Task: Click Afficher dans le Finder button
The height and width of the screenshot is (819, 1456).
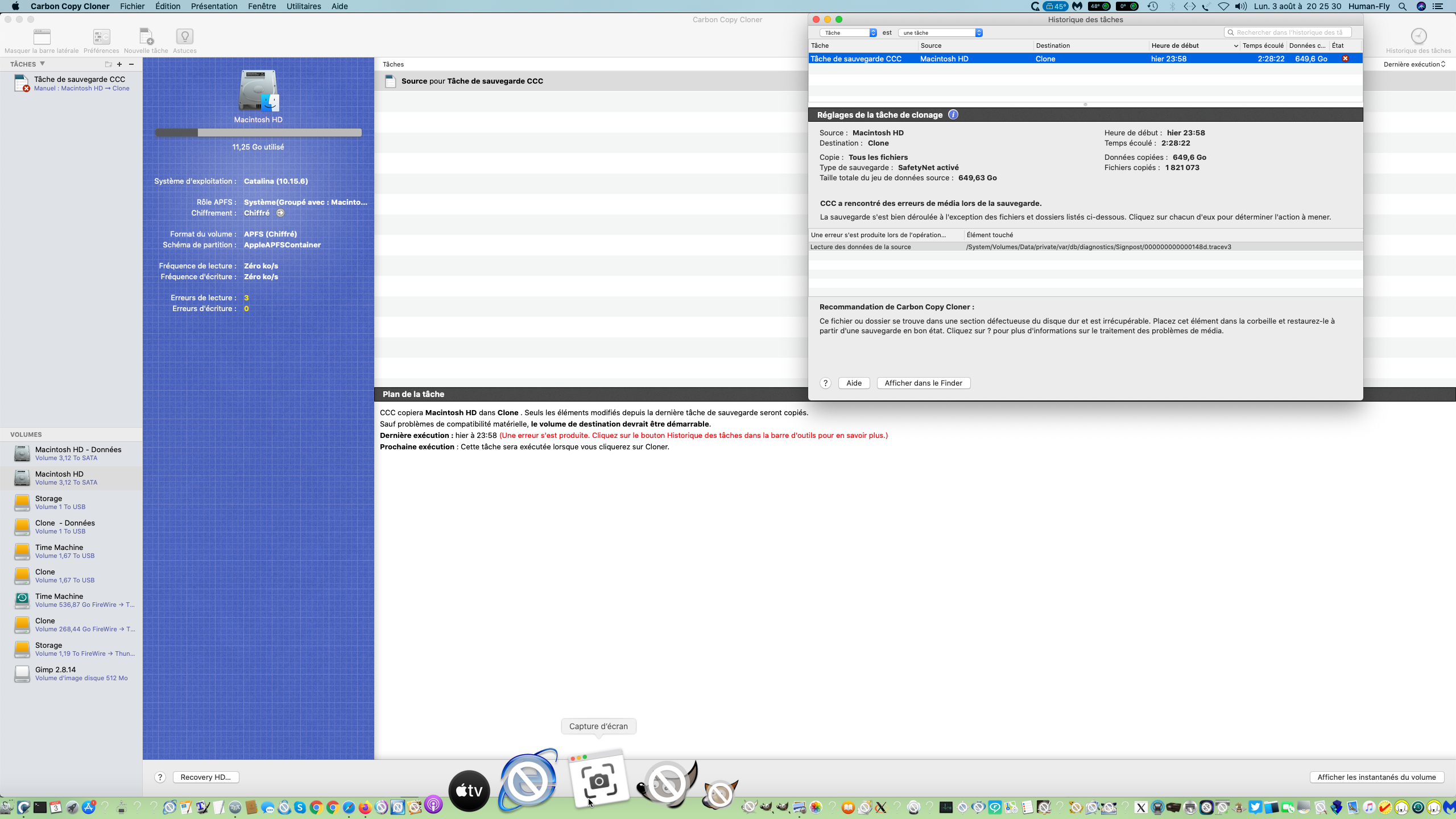Action: pos(923,383)
